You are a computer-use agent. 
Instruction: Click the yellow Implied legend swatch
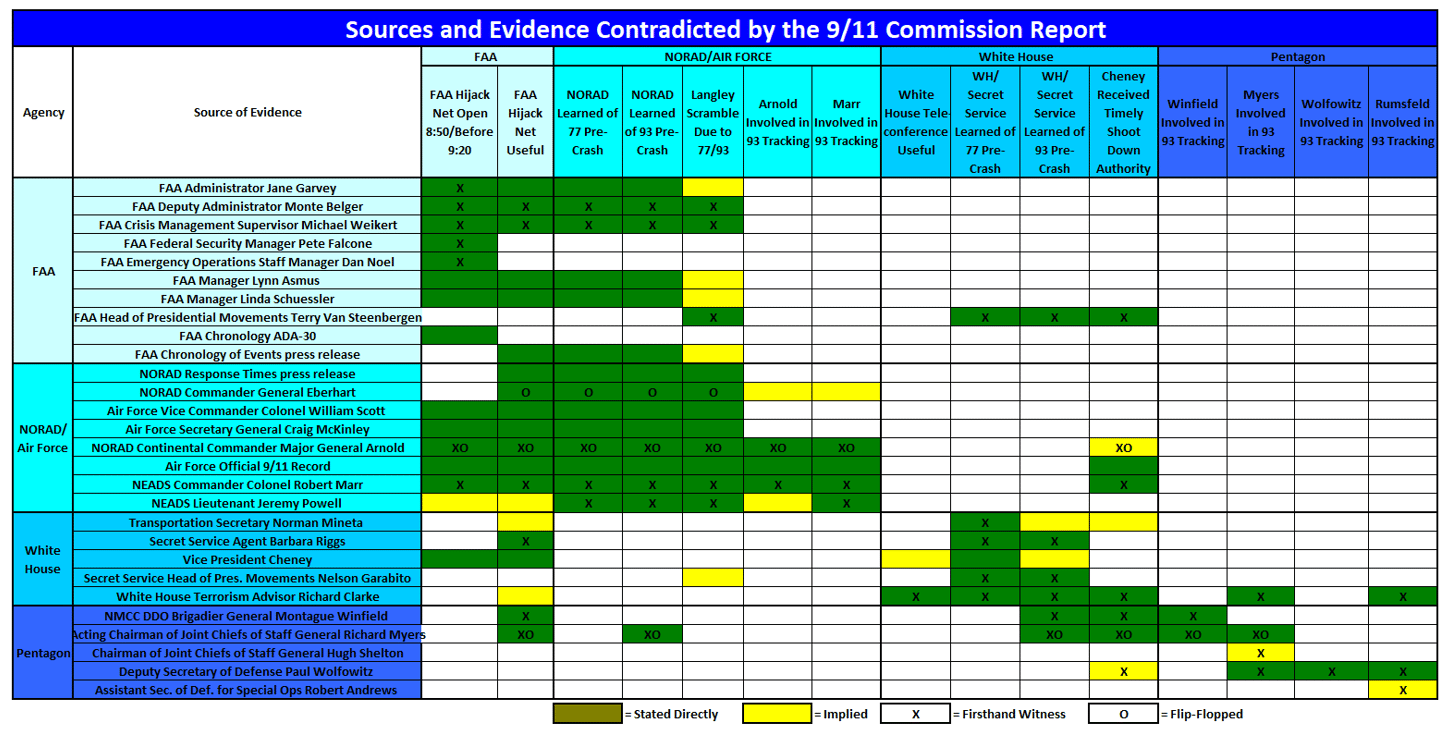coord(777,714)
